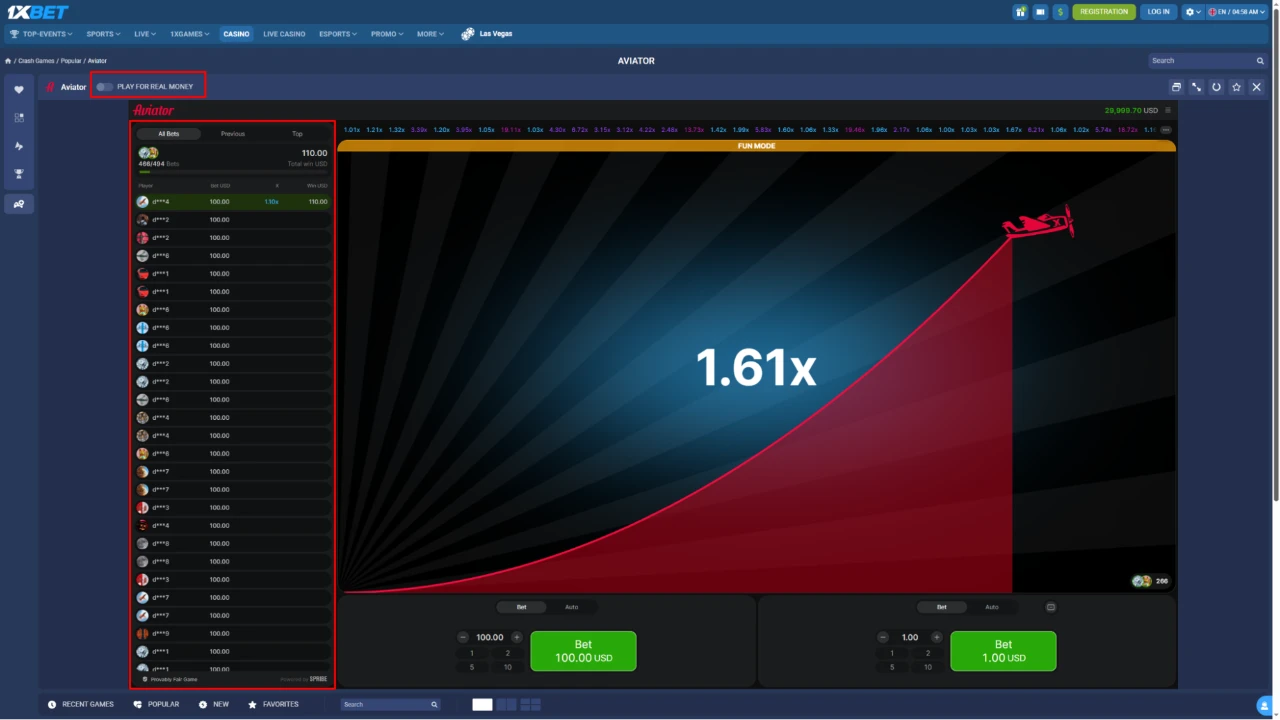Select the two-window layout icon
This screenshot has height=720, width=1280.
coord(507,705)
